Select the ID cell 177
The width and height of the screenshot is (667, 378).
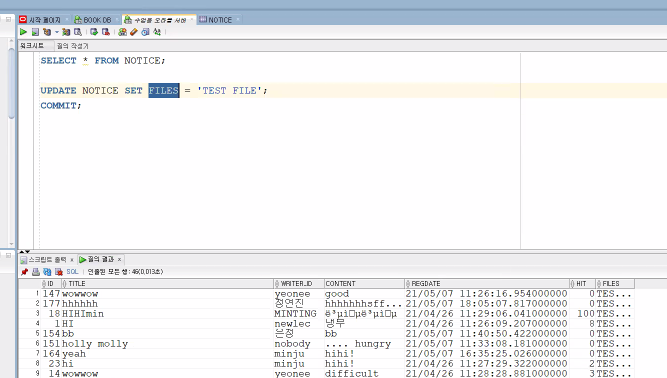51,304
